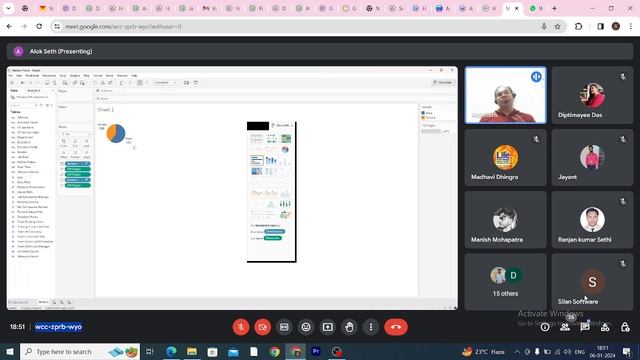
Task: Open Adobe Premiere Pro from taskbar
Action: [x=316, y=351]
